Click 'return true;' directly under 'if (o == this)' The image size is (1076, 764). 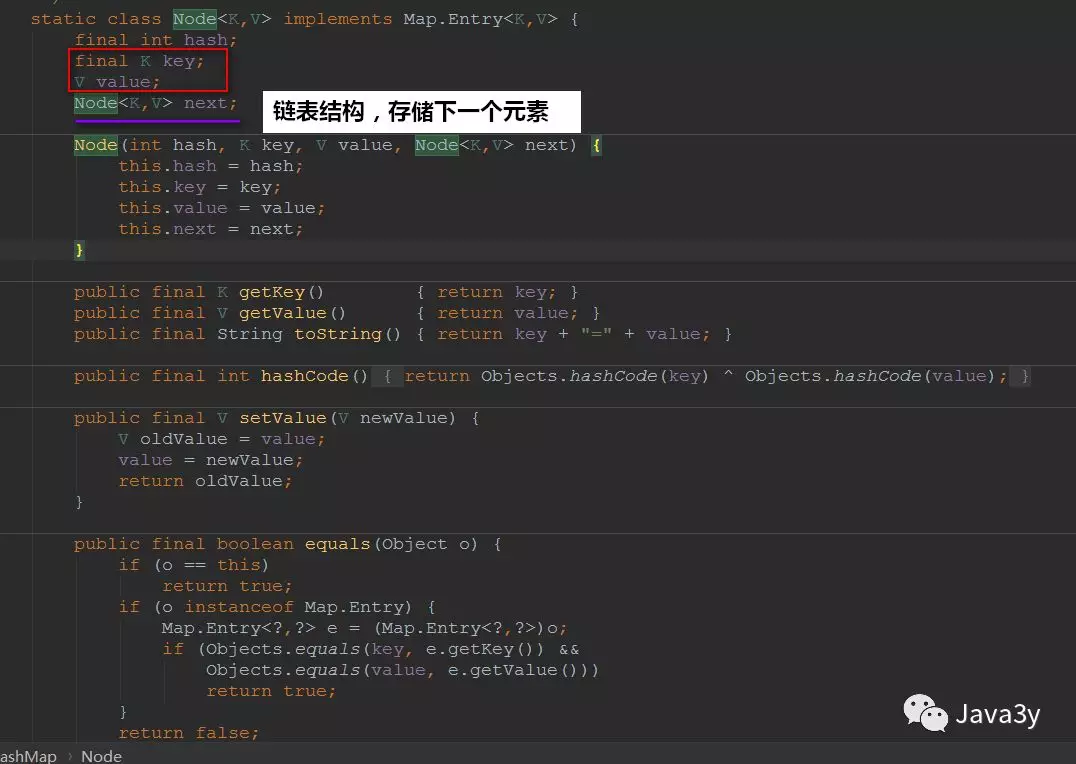click(227, 586)
